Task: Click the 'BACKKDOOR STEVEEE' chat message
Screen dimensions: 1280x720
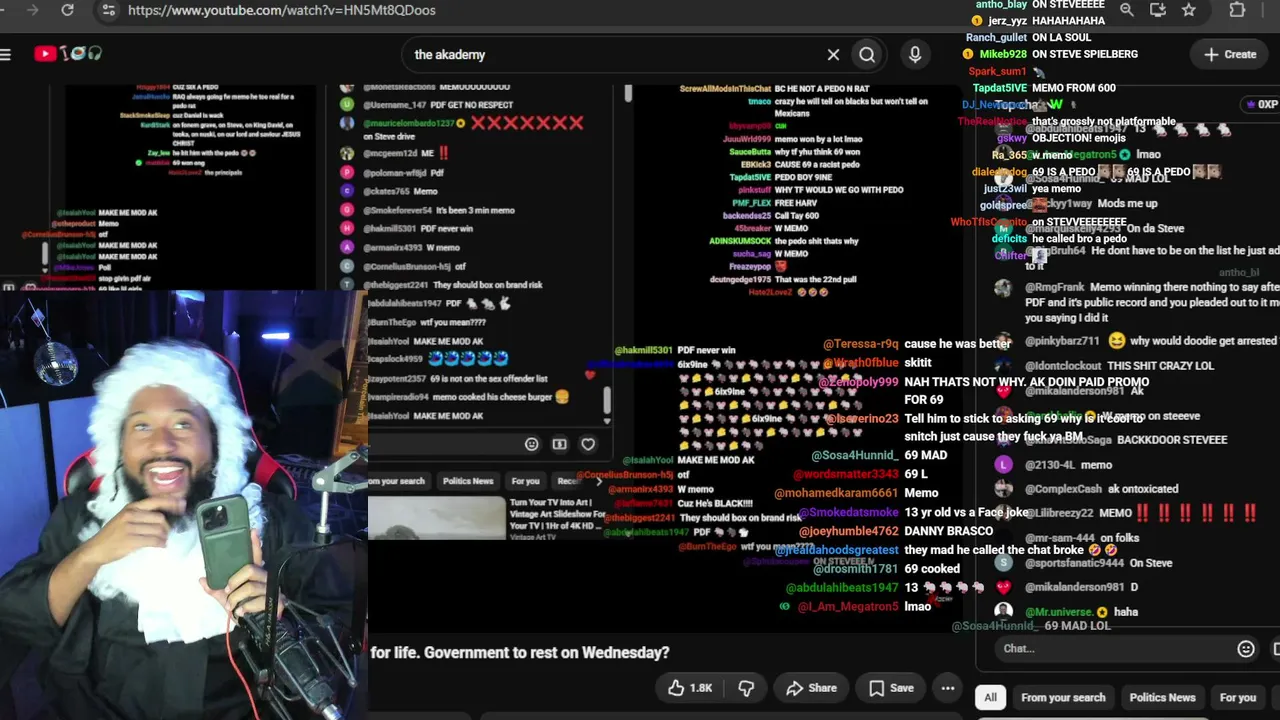Action: 1172,440
